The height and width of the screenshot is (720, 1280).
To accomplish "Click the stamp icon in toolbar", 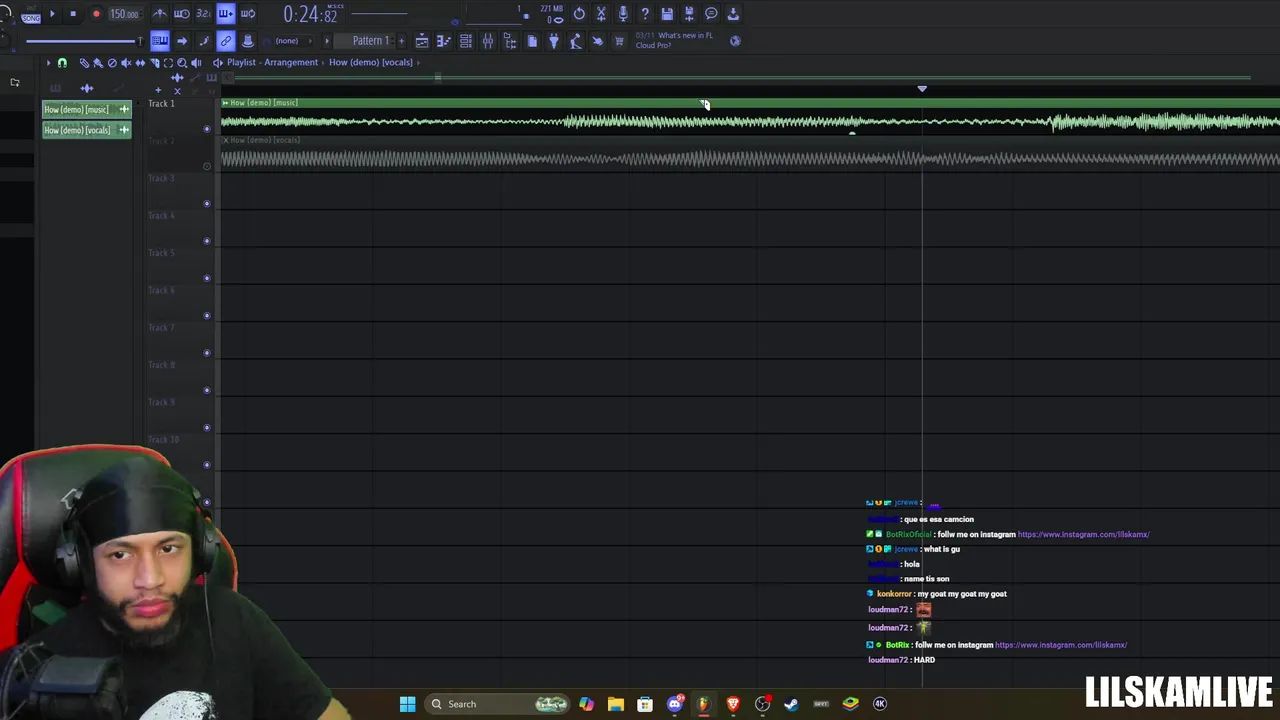I will pyautogui.click(x=248, y=41).
